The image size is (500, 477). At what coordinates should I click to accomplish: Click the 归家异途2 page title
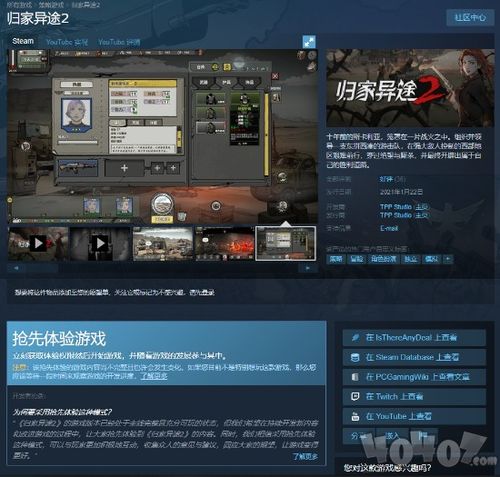[38, 18]
